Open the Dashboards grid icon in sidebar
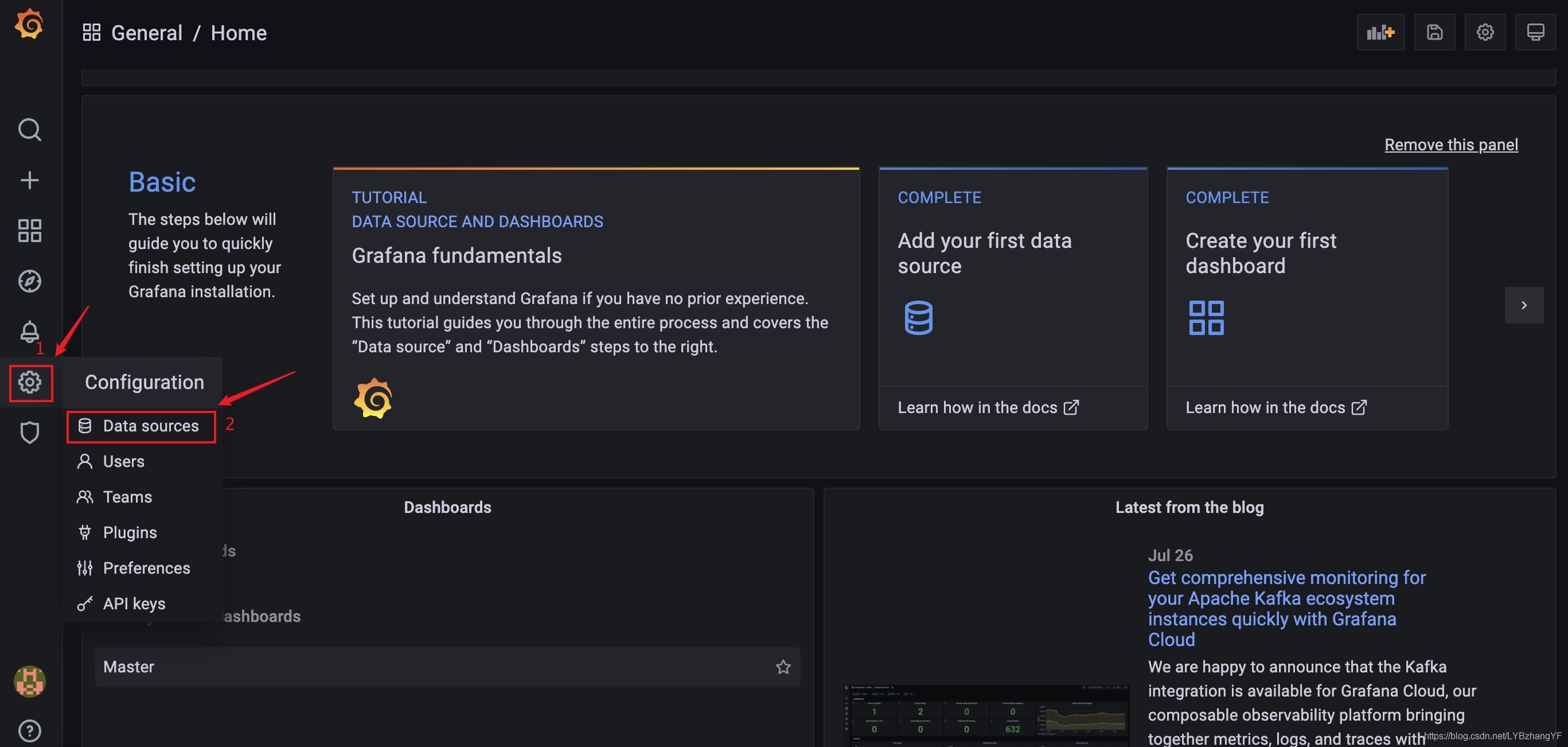Screen dimensions: 1568x747 point(29,231)
